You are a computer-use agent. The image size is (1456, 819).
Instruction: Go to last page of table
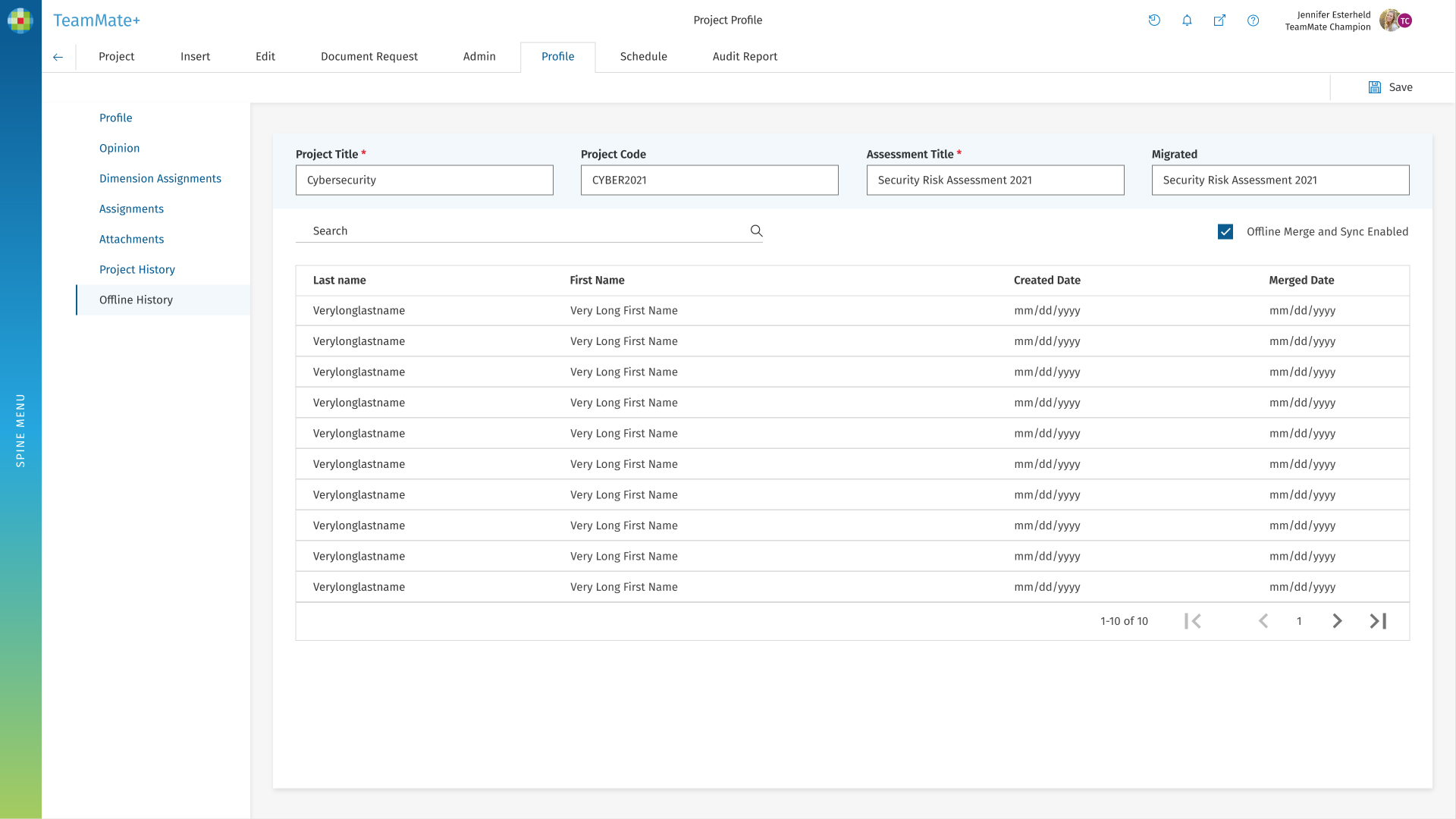(1378, 621)
